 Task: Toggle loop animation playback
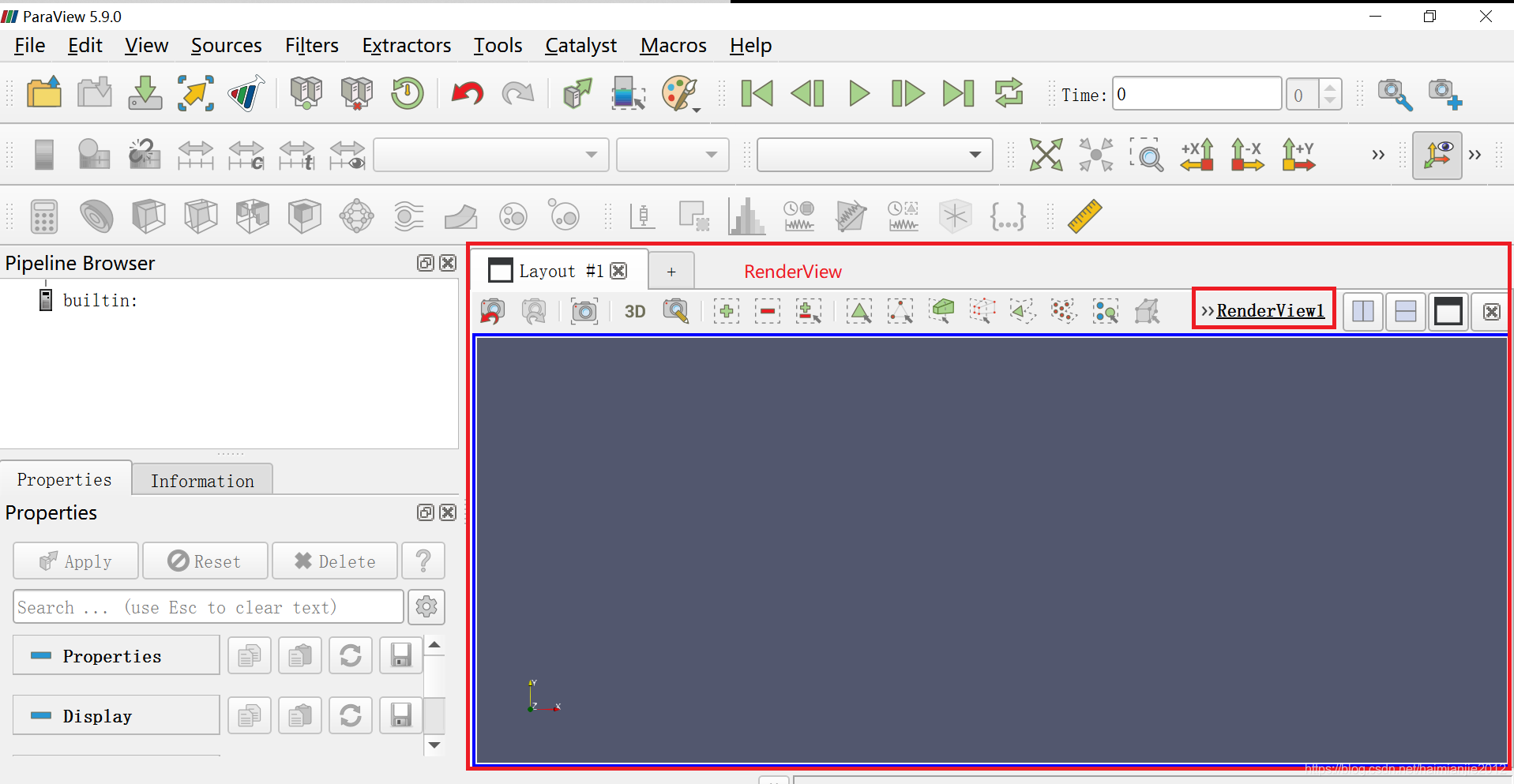pyautogui.click(x=1009, y=93)
